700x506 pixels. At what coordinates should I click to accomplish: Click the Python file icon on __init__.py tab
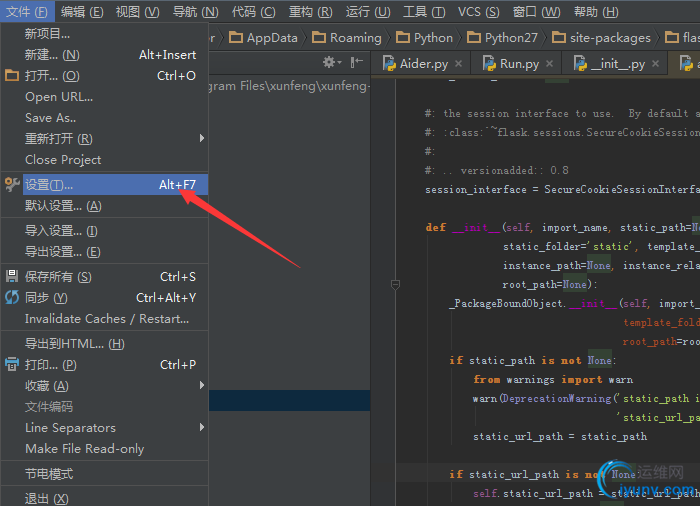click(x=580, y=64)
